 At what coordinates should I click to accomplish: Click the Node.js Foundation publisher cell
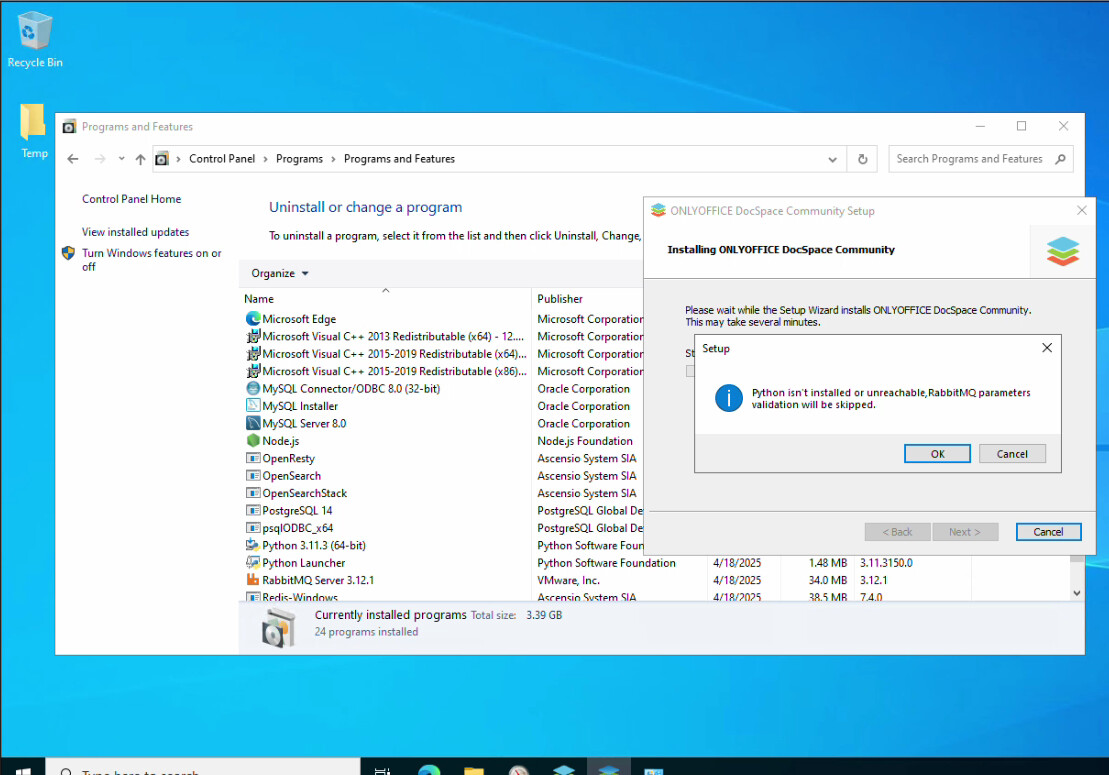[x=585, y=441]
